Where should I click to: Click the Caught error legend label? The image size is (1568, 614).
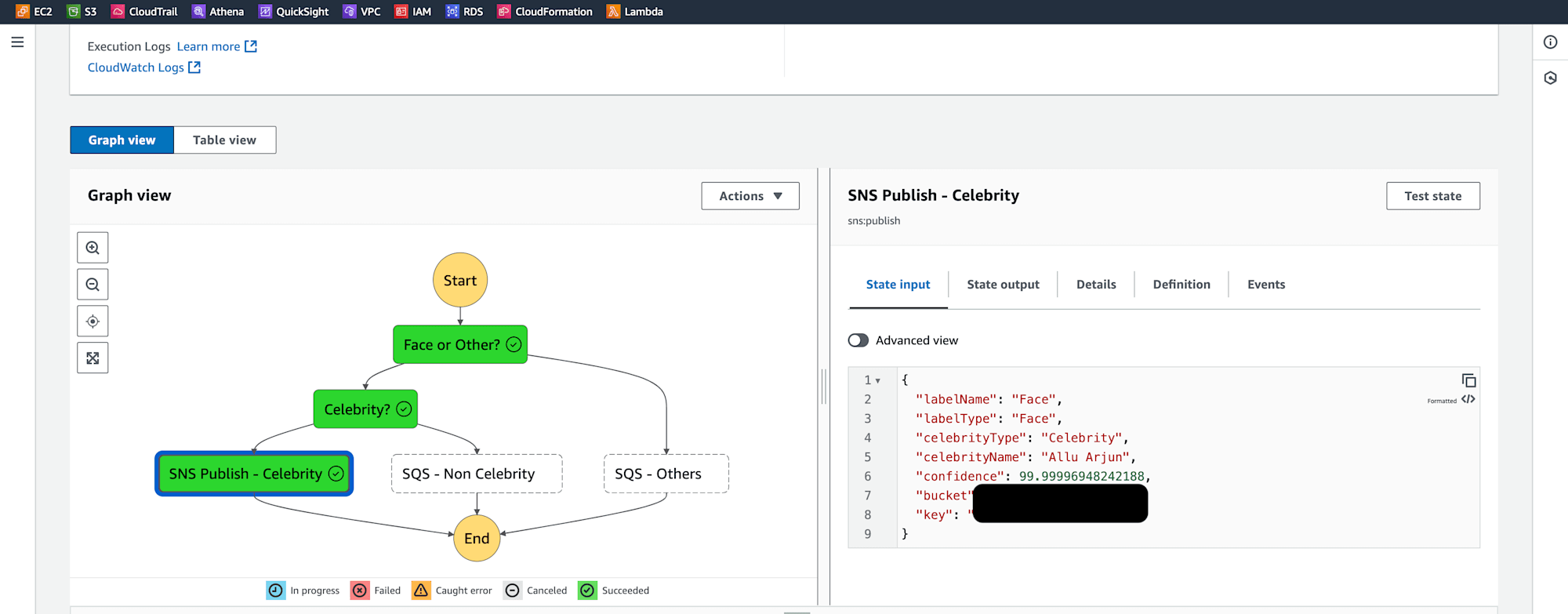point(464,590)
